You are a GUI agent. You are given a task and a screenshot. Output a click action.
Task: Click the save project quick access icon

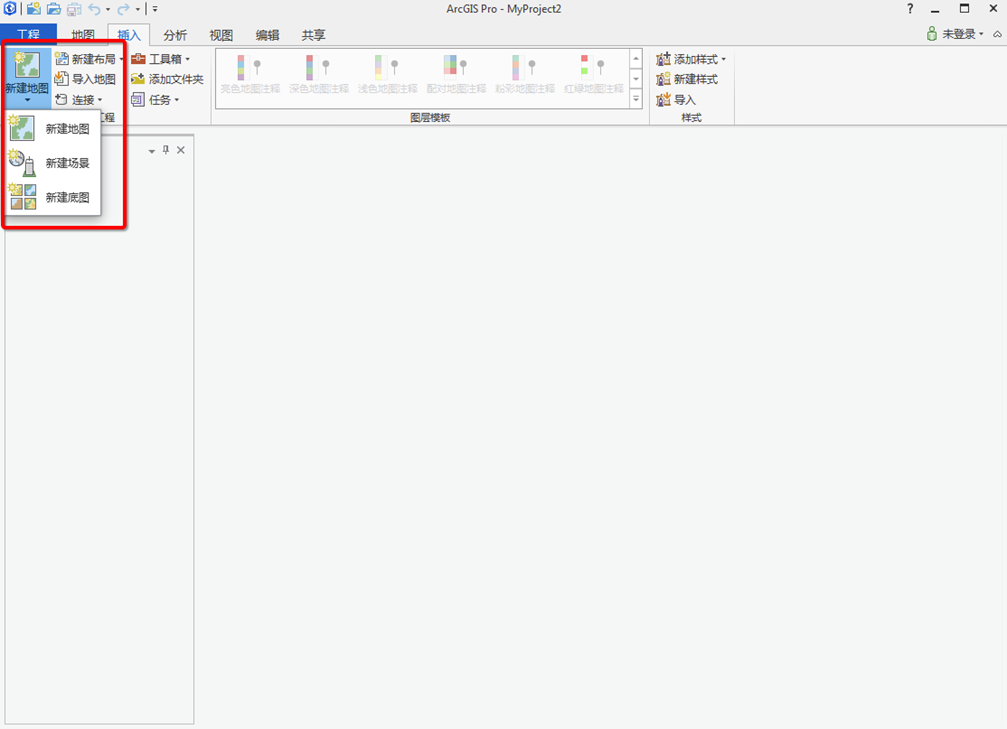click(x=74, y=9)
